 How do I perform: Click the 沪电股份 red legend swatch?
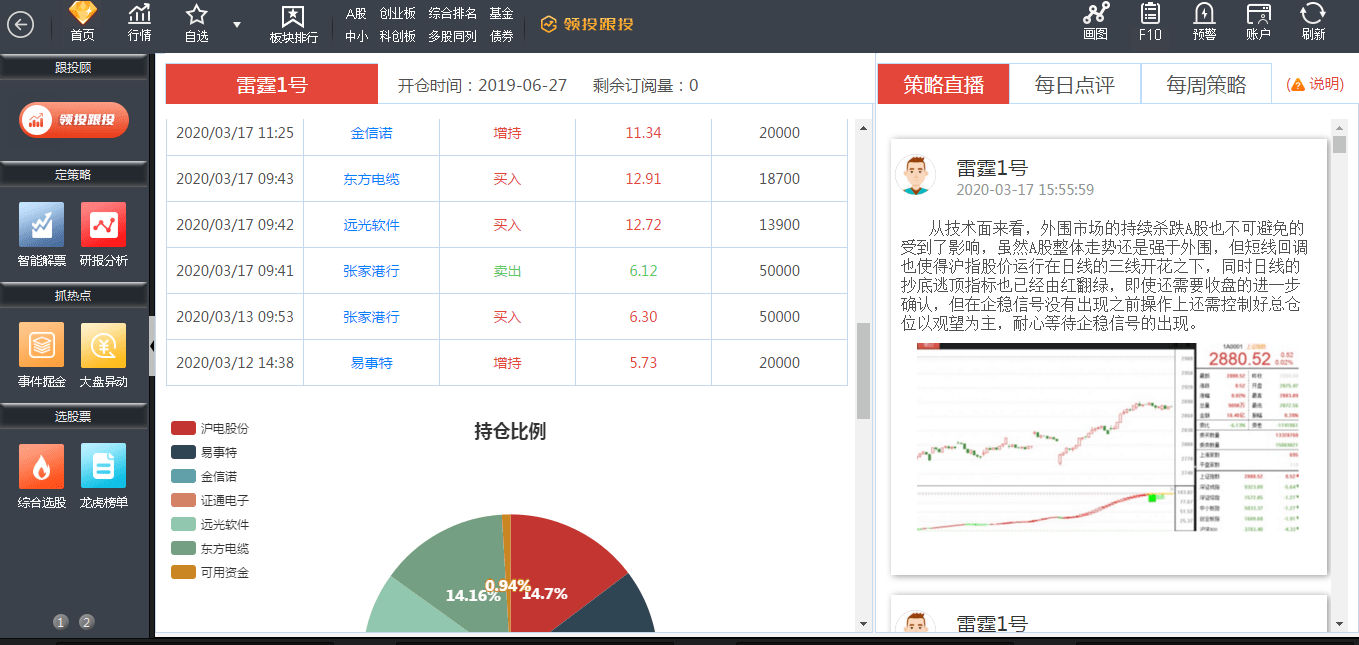(183, 428)
